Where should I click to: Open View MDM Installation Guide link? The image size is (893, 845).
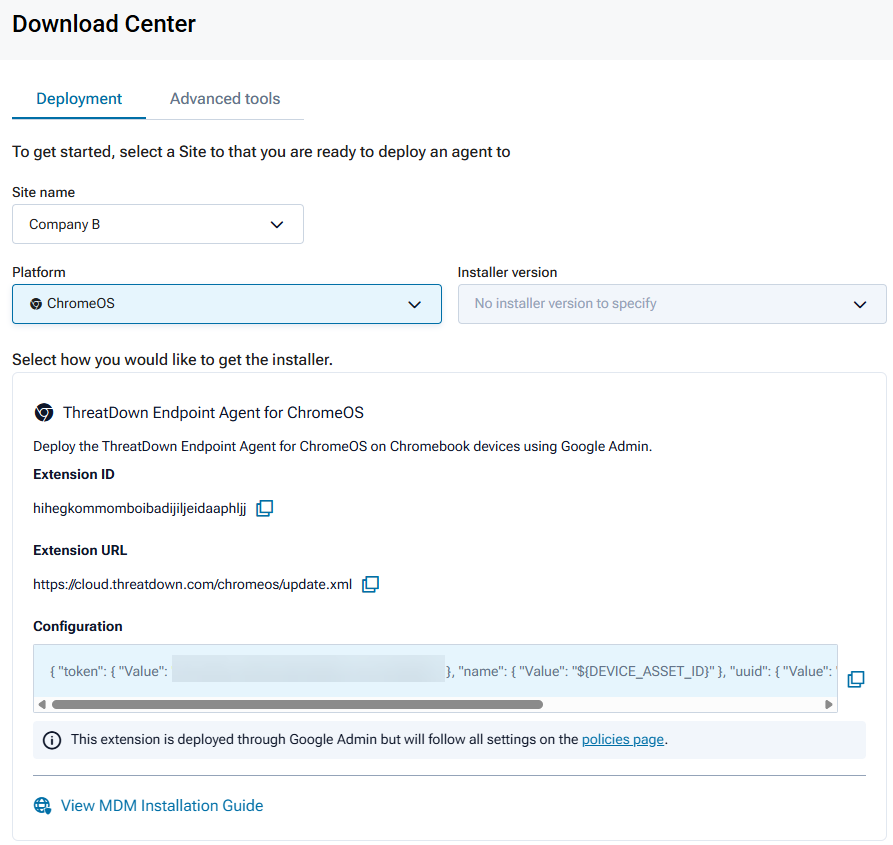(162, 805)
